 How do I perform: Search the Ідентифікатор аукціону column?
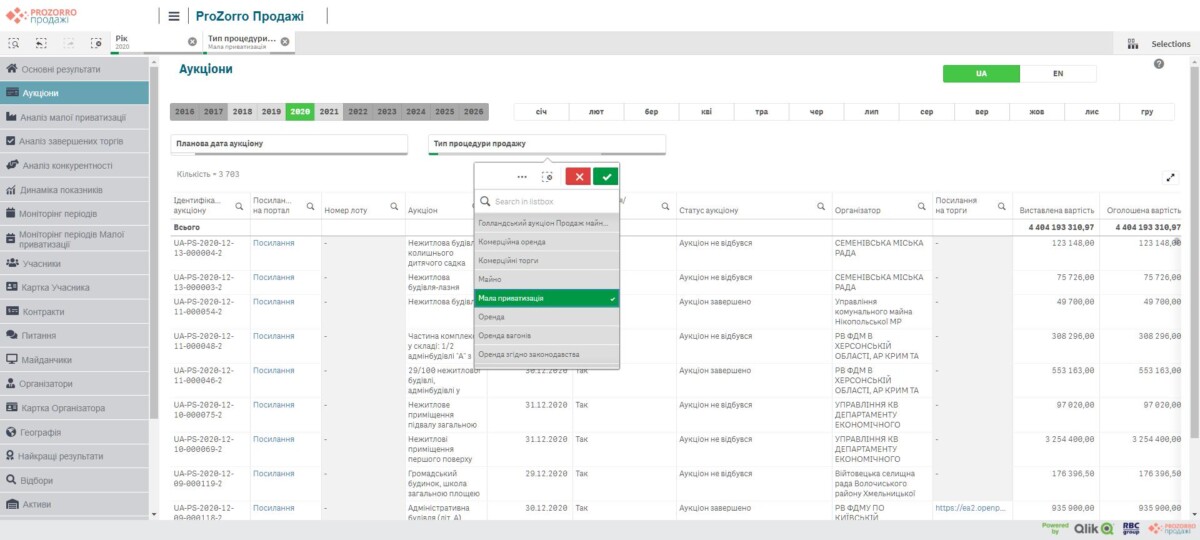[x=240, y=205]
